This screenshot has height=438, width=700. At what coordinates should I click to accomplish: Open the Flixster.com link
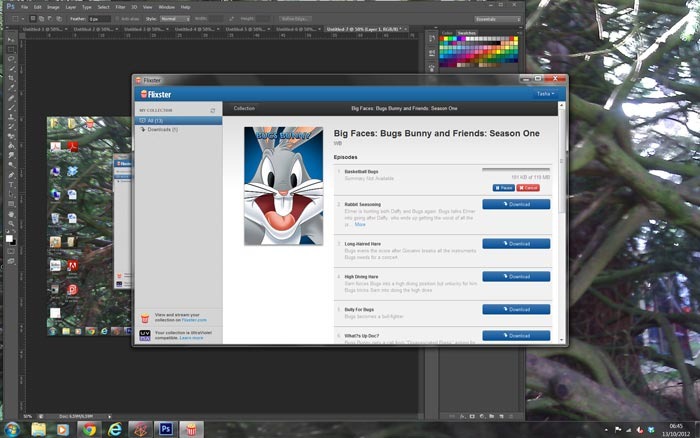(194, 320)
